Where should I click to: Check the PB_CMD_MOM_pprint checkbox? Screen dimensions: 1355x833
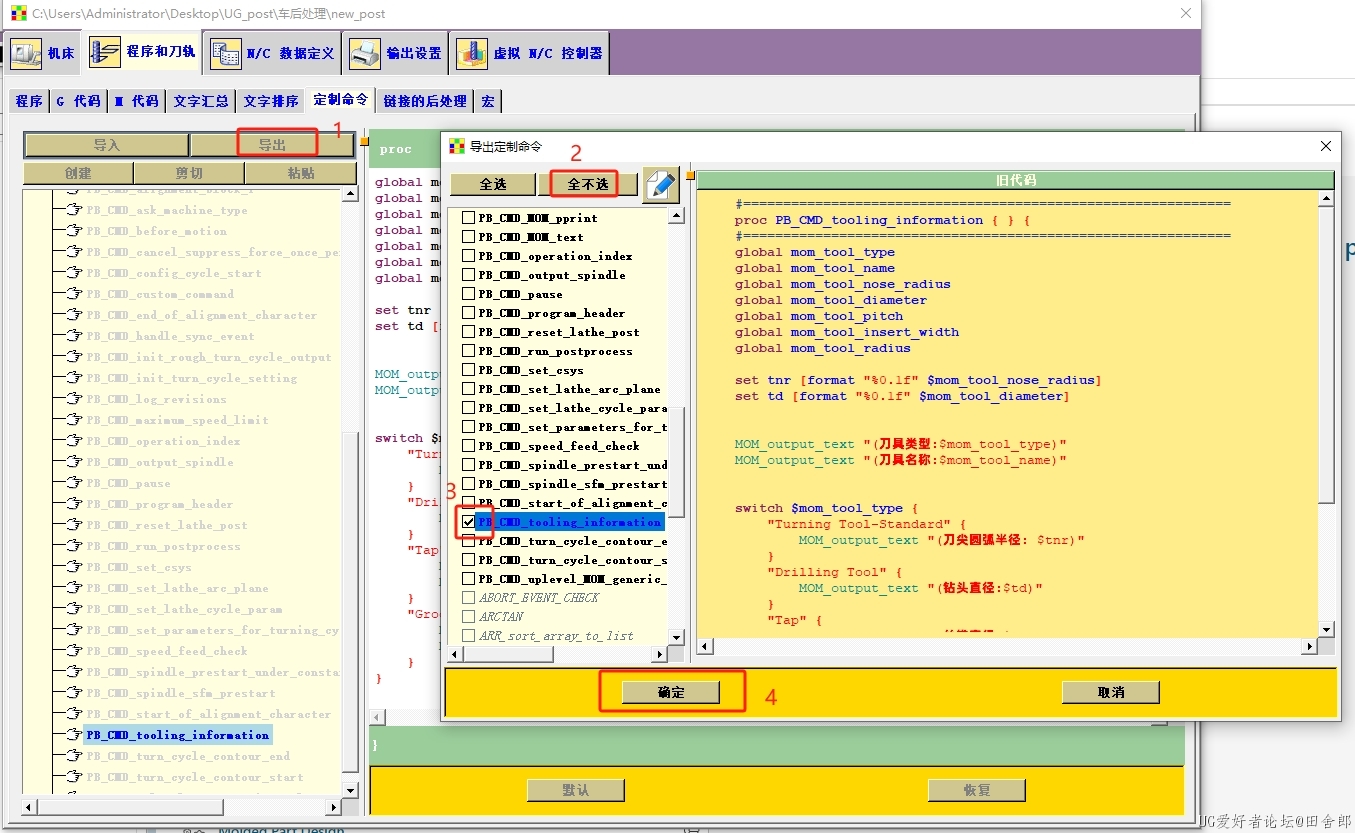pyautogui.click(x=468, y=218)
